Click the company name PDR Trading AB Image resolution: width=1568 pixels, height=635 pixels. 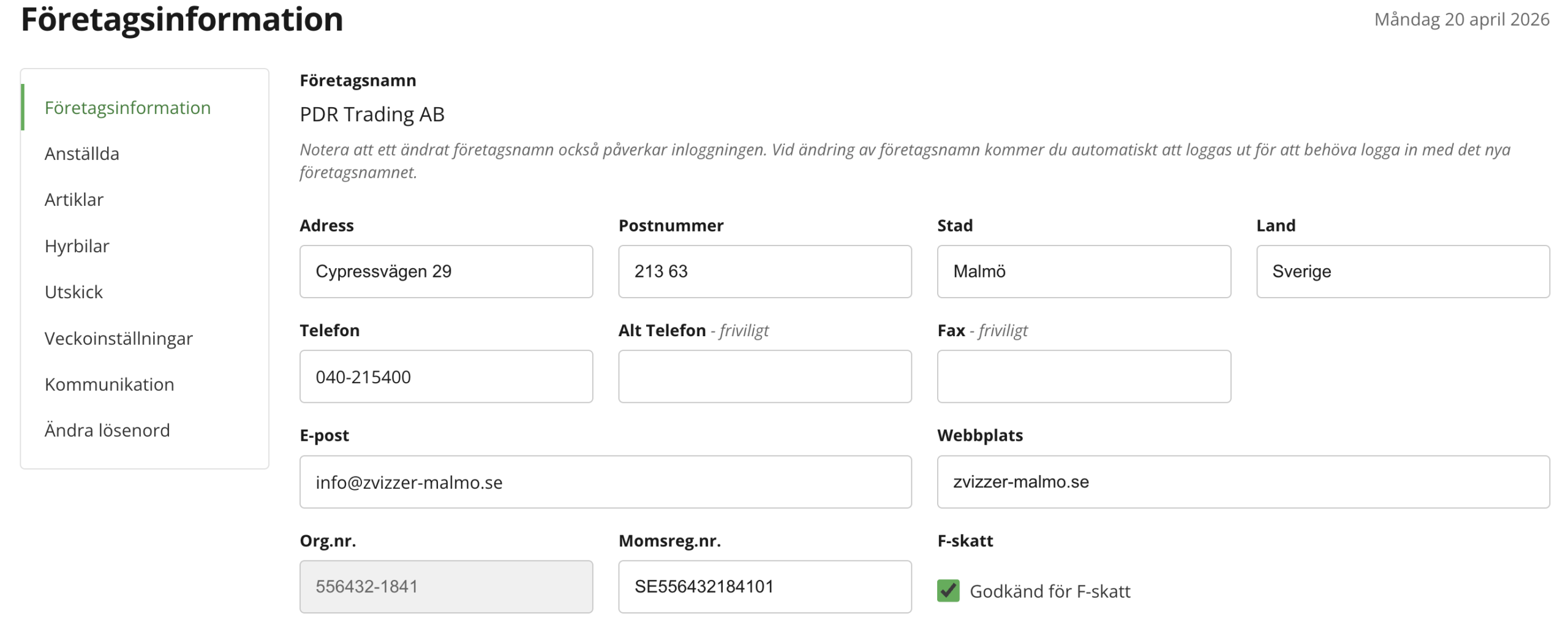[372, 115]
